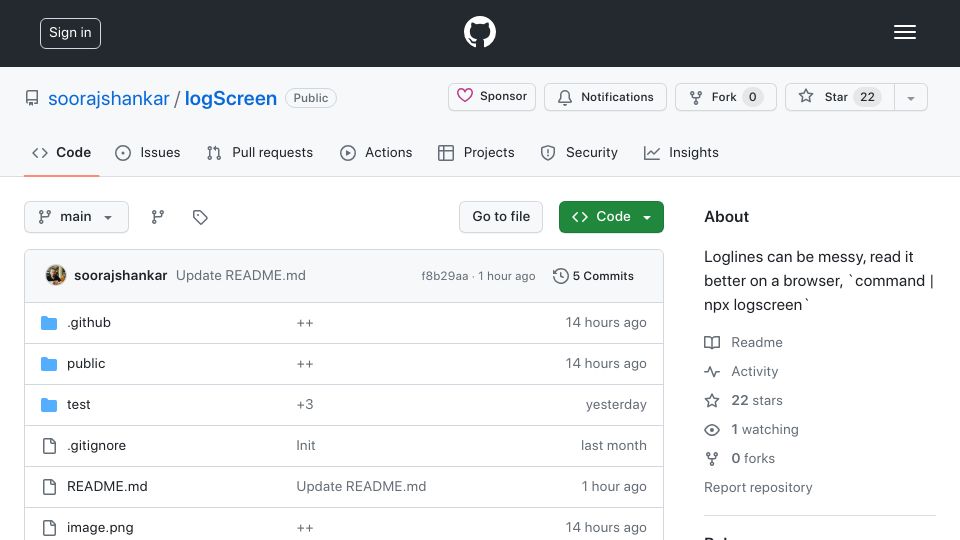
Task: View the 1 watching link
Action: coord(751,430)
